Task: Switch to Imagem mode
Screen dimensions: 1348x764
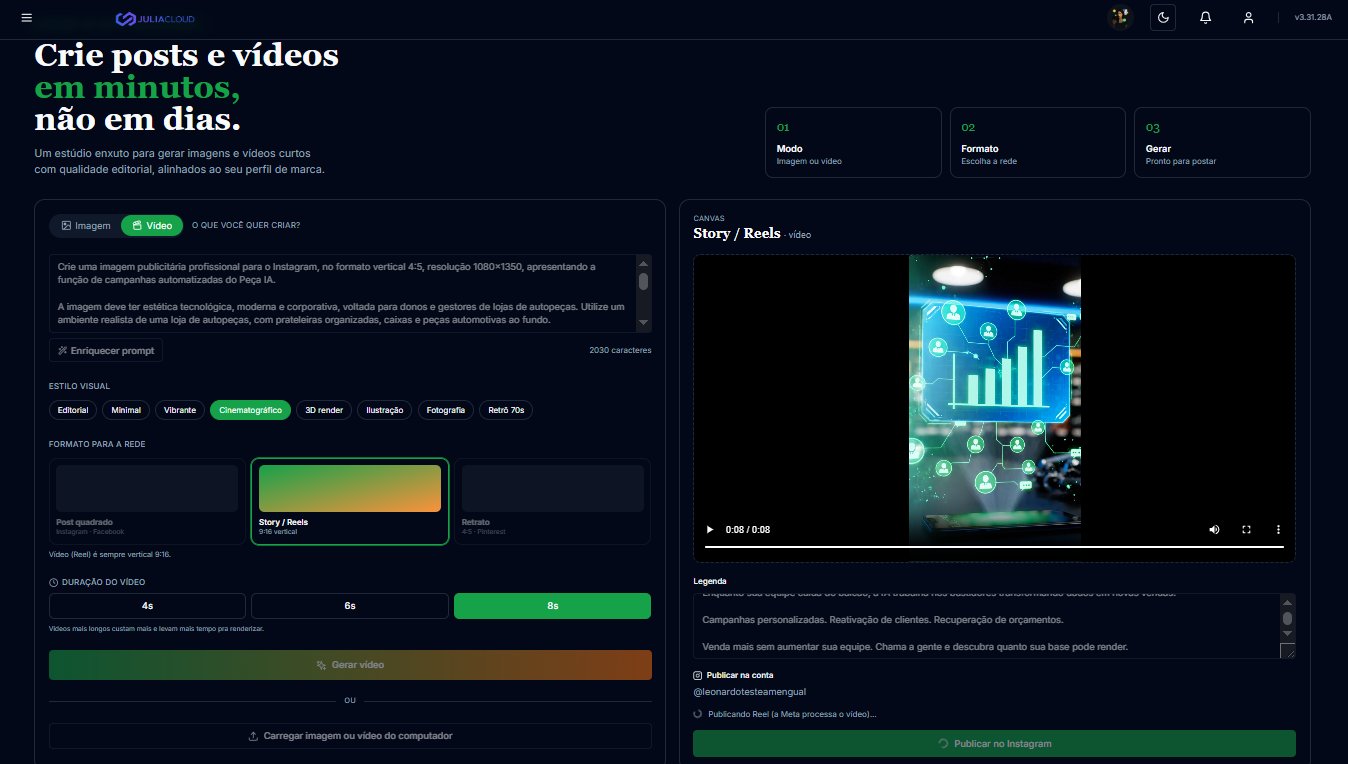Action: [x=86, y=225]
